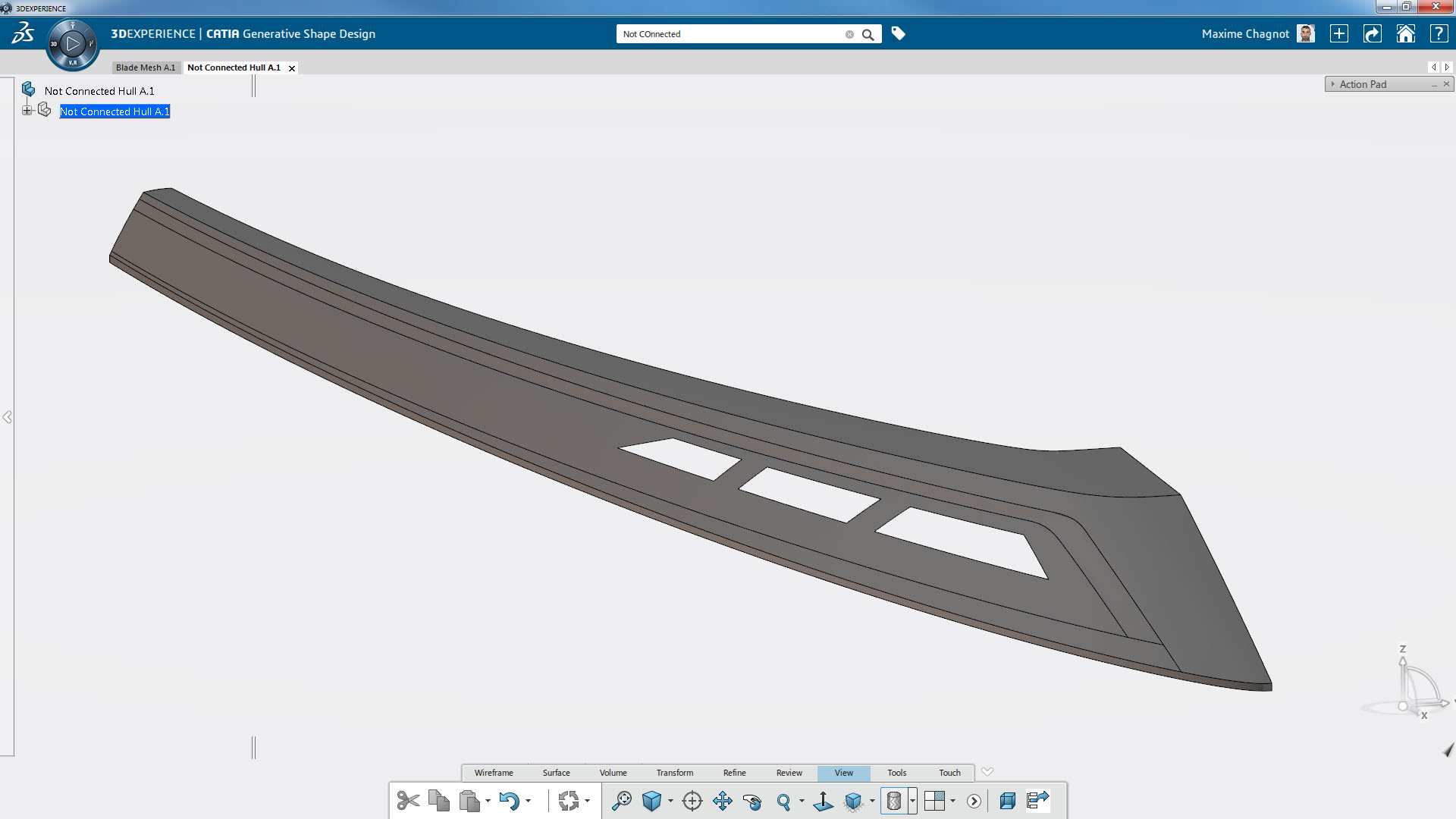
Task: Click Maxime Chagnot profile picture
Action: (x=1306, y=33)
